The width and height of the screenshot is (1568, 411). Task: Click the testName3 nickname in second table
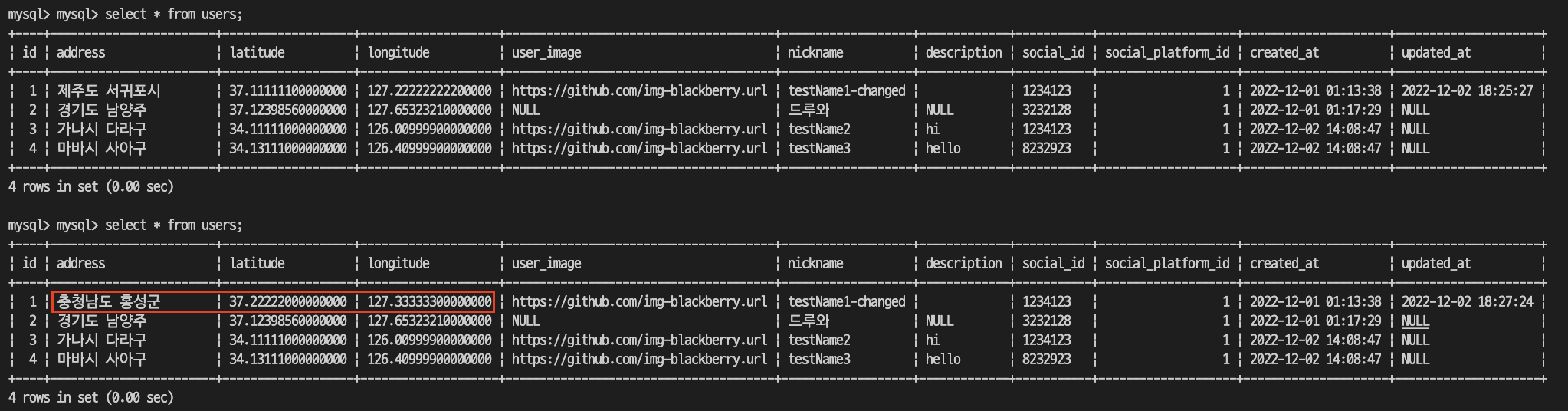(819, 359)
